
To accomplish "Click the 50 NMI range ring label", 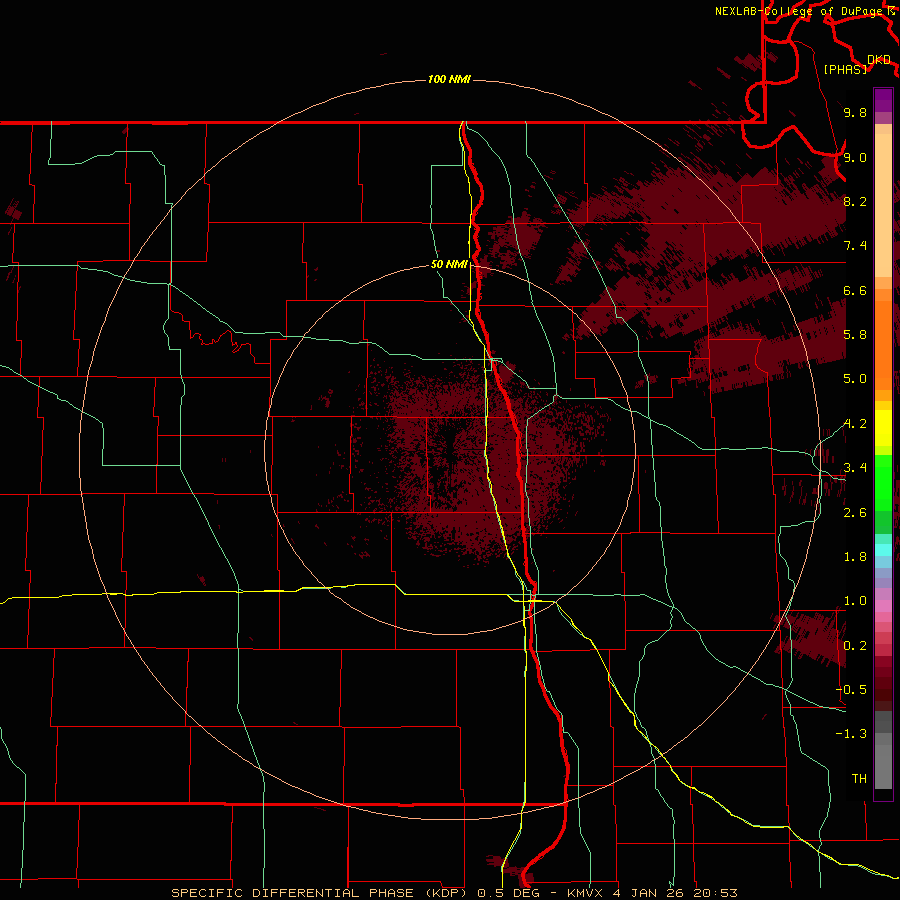I will click(x=449, y=264).
